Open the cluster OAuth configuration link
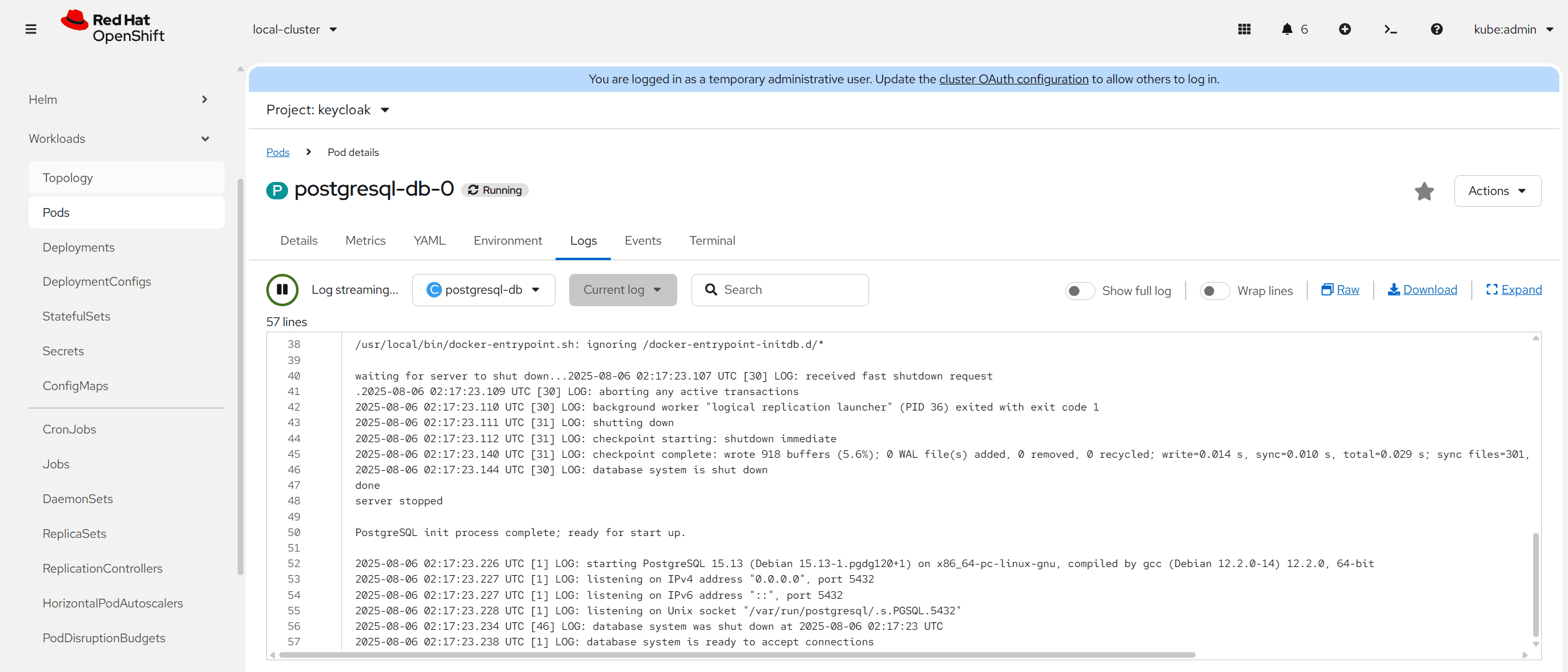Image resolution: width=1568 pixels, height=672 pixels. click(x=1013, y=79)
